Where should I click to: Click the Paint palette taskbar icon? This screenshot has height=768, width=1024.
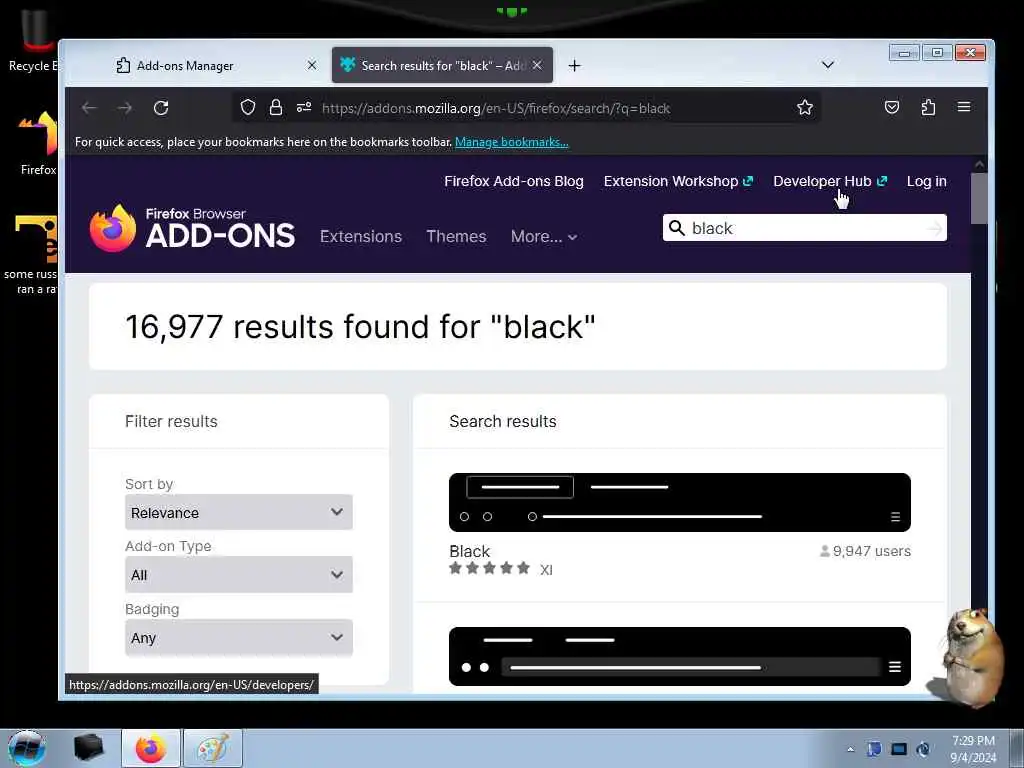pos(213,748)
